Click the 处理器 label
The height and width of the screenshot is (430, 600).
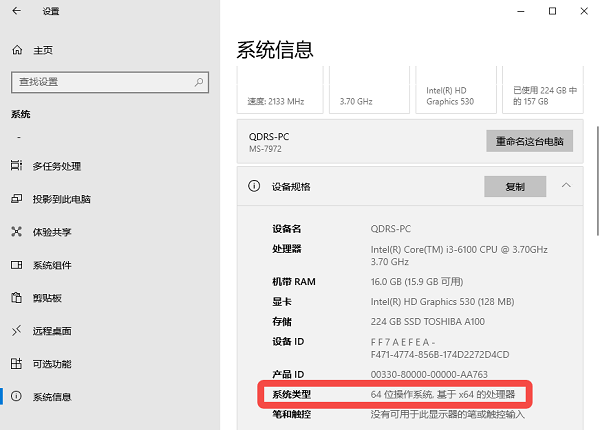[287, 249]
